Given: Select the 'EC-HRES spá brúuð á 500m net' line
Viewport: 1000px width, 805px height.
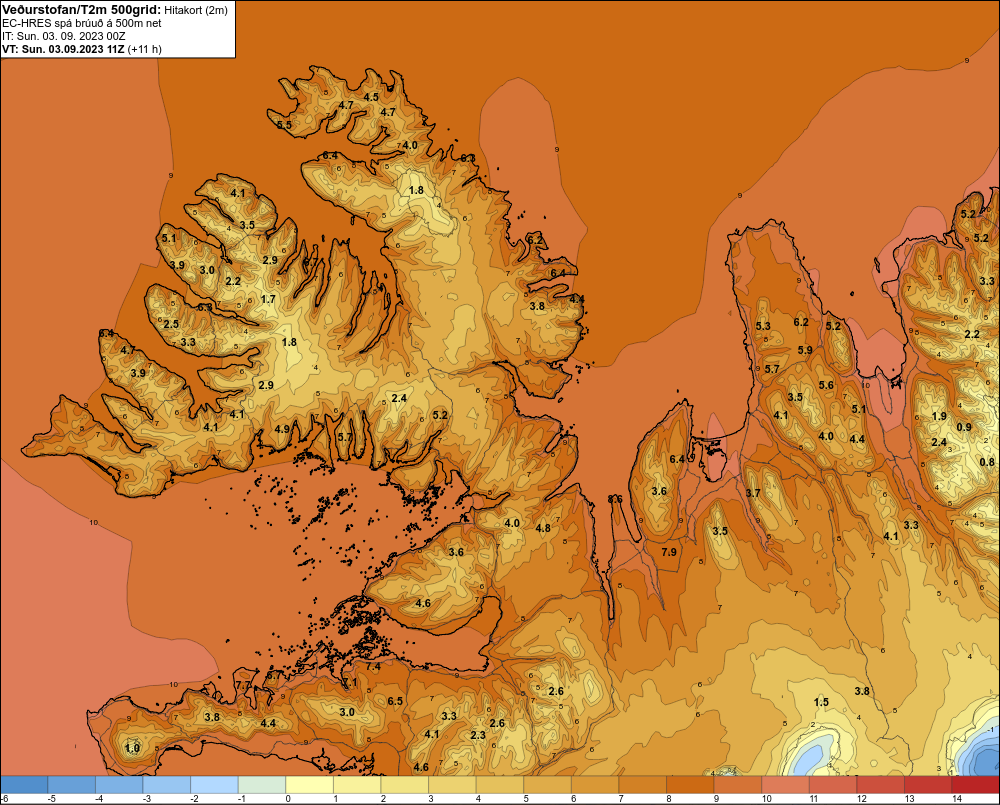Looking at the screenshot, I should coord(82,23).
